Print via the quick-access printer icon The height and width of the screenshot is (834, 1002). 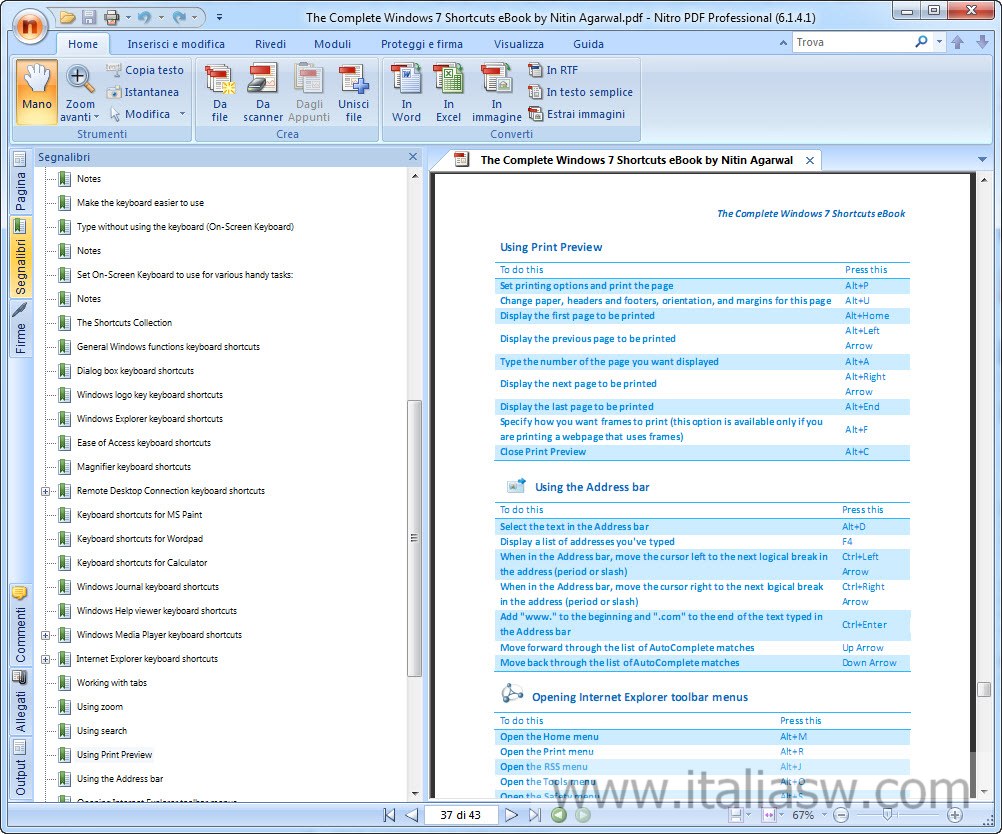(x=111, y=17)
